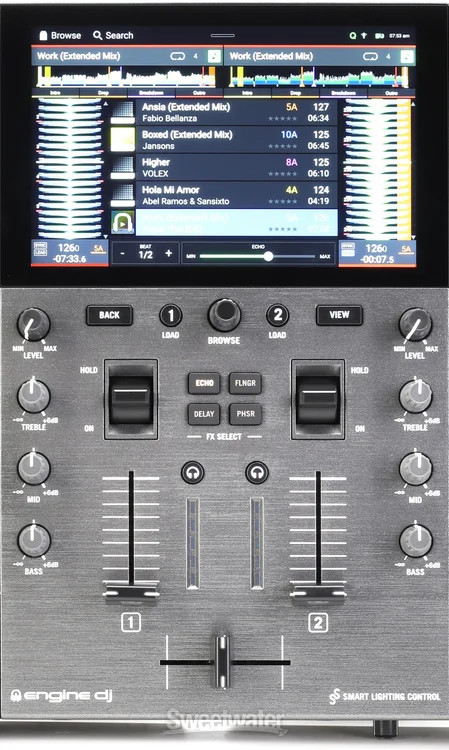The width and height of the screenshot is (449, 750).
Task: Tap the Smart Lighting Control logo
Action: [384, 696]
